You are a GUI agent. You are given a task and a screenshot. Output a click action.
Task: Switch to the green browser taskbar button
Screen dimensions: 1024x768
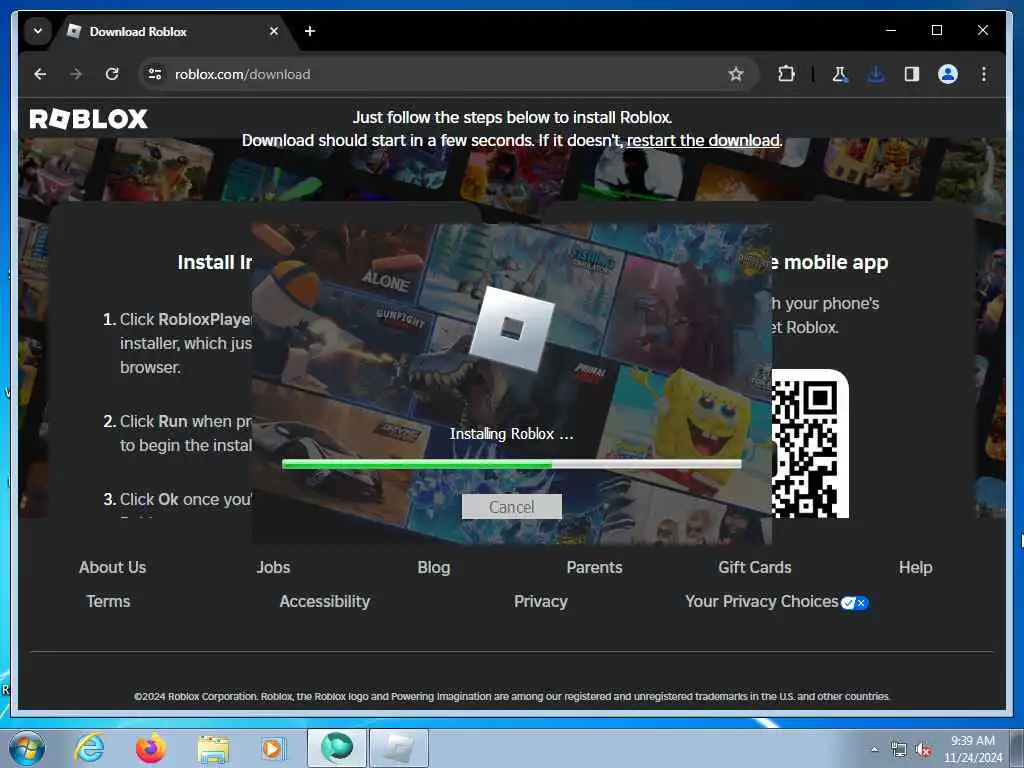click(x=337, y=748)
